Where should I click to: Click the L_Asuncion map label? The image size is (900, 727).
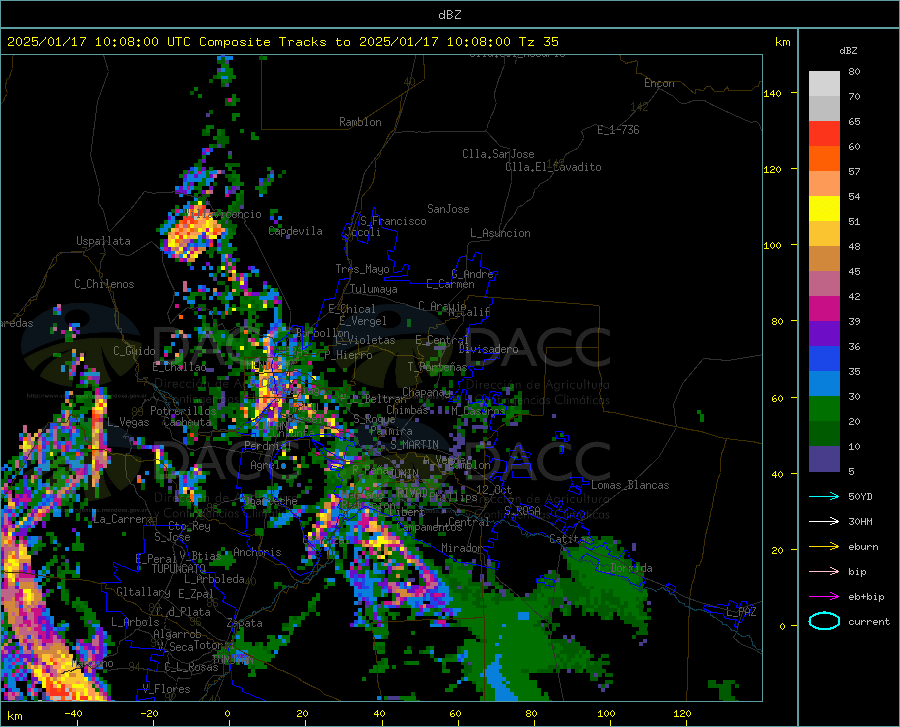[x=500, y=233]
